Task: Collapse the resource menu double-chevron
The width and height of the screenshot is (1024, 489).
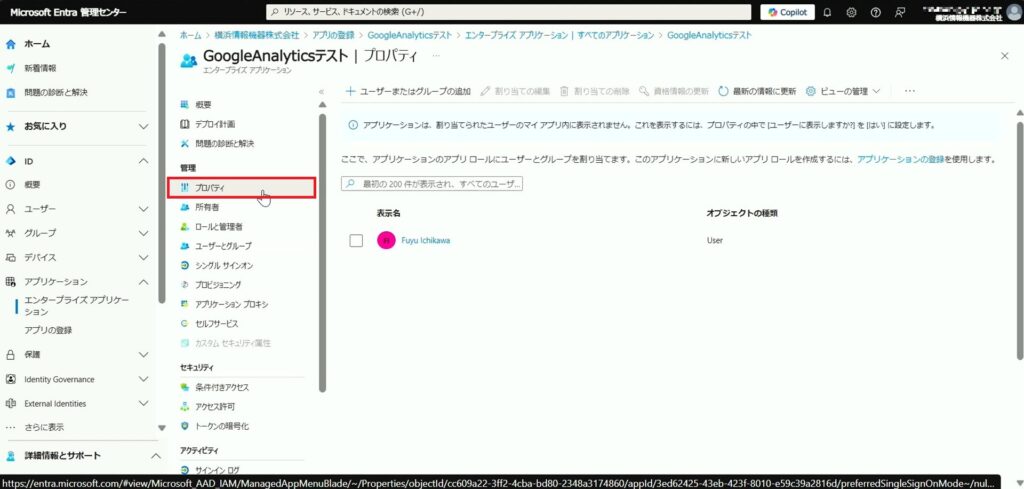Action: (321, 92)
